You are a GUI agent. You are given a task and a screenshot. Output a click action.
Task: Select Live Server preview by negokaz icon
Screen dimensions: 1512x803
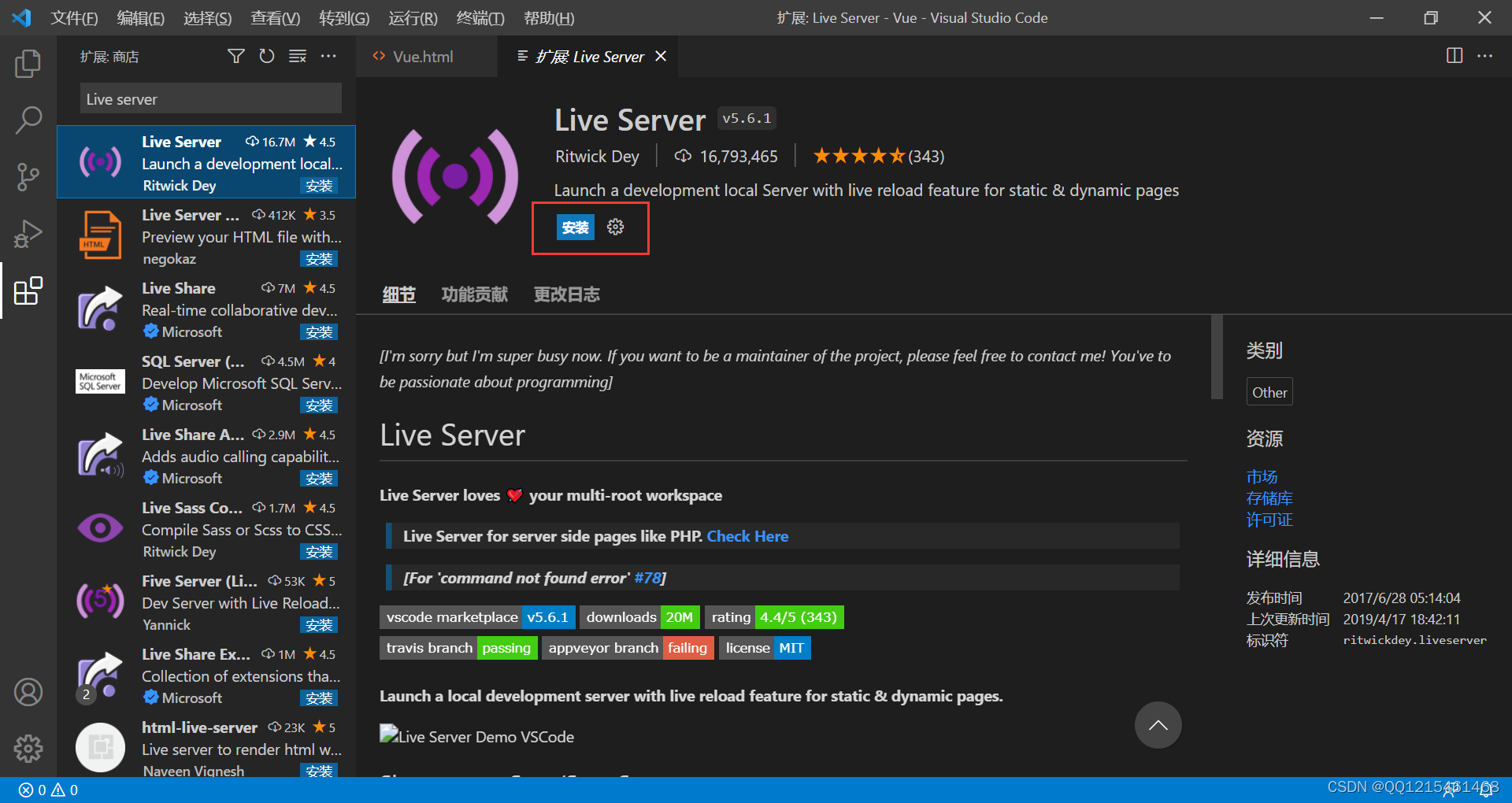click(100, 235)
